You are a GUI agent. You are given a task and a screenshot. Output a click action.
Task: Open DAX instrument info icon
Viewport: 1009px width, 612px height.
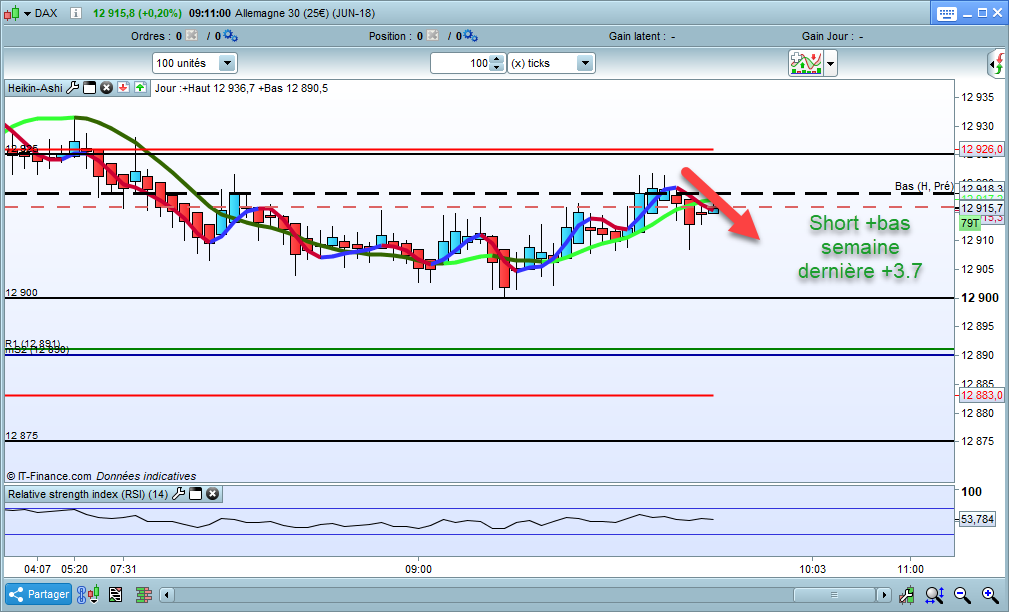76,13
